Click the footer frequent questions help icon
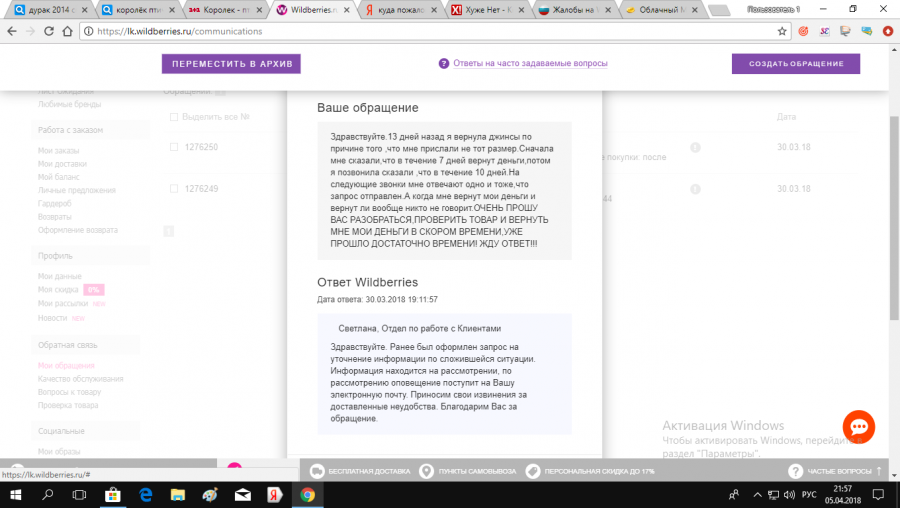This screenshot has height=508, width=900. 795,471
